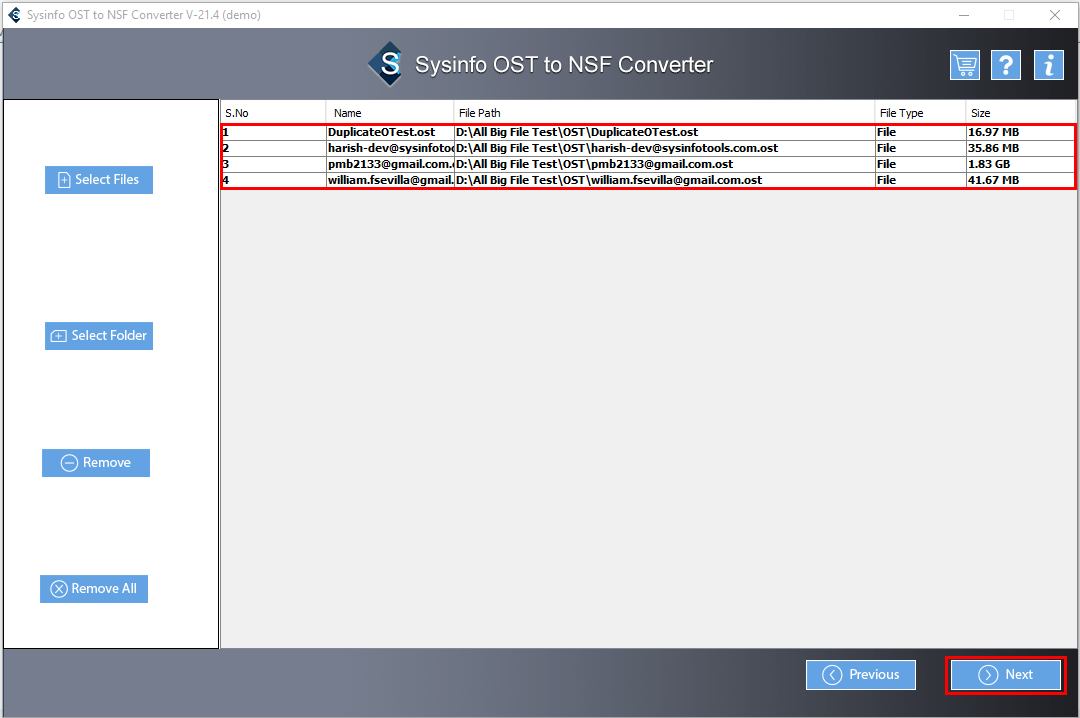Screen dimensions: 1080x718
Task: Click File type cell in harish-dev row
Action: (921, 148)
